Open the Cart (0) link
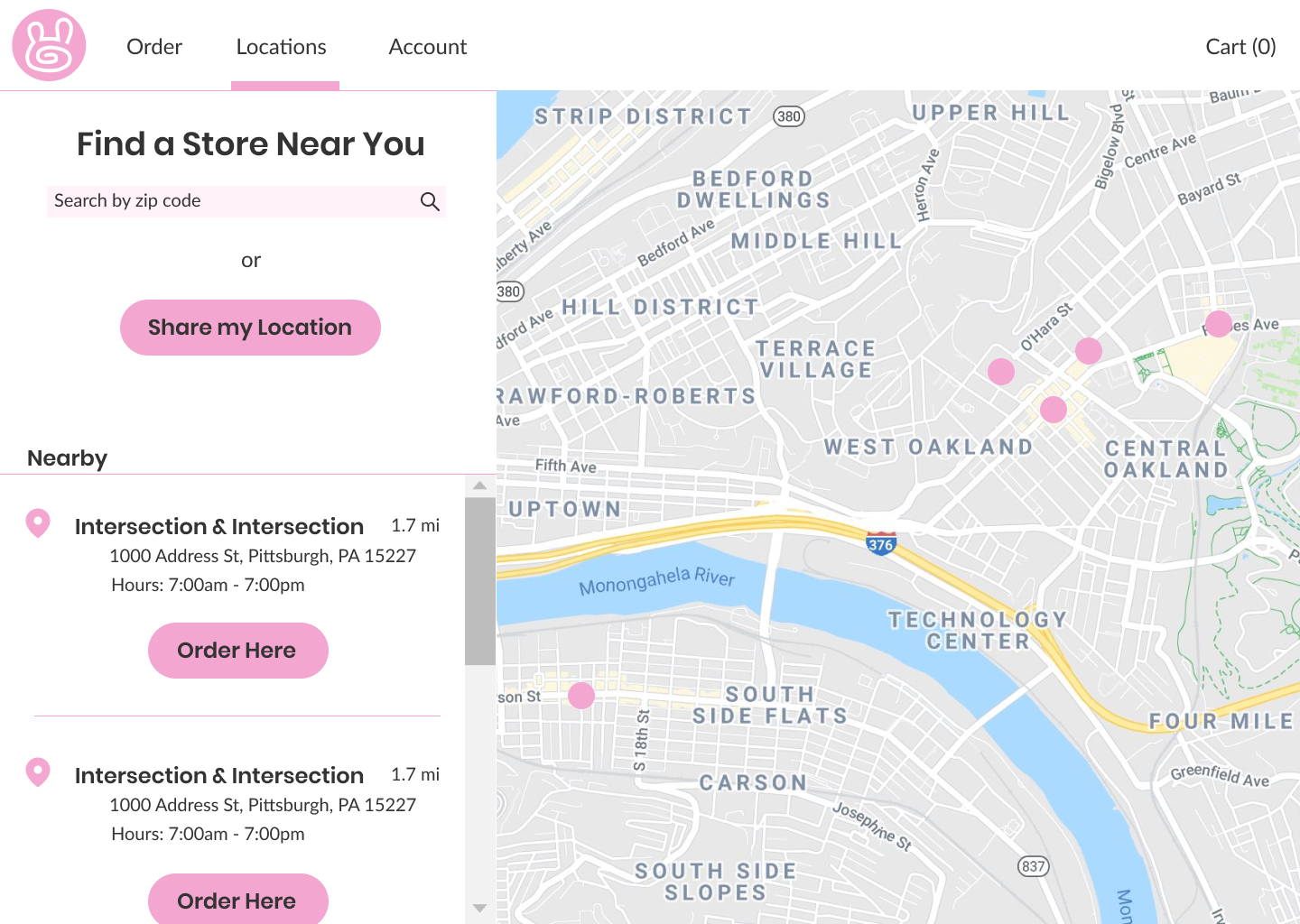The image size is (1300, 924). click(x=1240, y=47)
